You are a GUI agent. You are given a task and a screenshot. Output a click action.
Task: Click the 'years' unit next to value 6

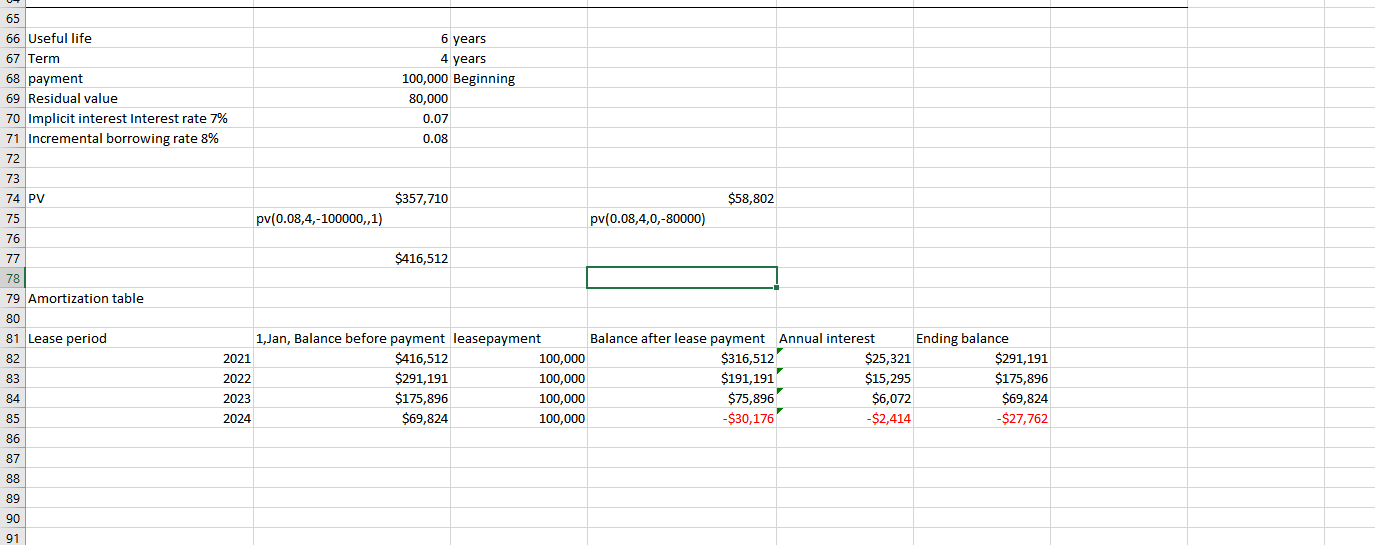[x=519, y=38]
